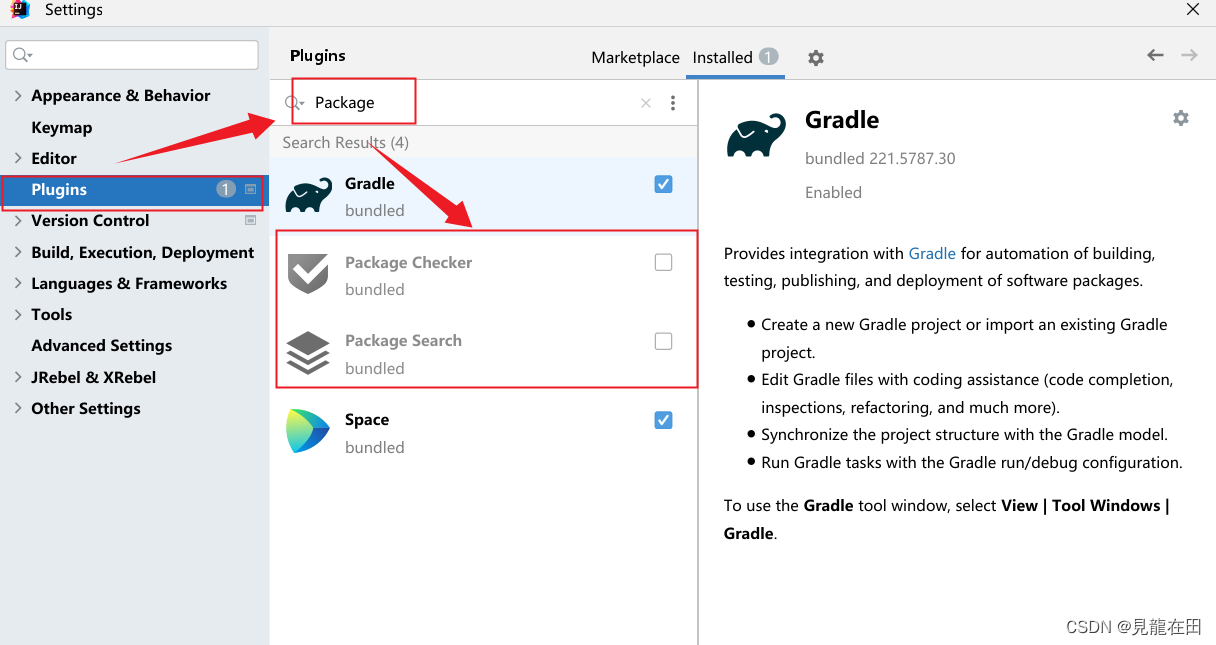Image resolution: width=1216 pixels, height=645 pixels.
Task: Close the Settings dialog window
Action: (x=1192, y=9)
